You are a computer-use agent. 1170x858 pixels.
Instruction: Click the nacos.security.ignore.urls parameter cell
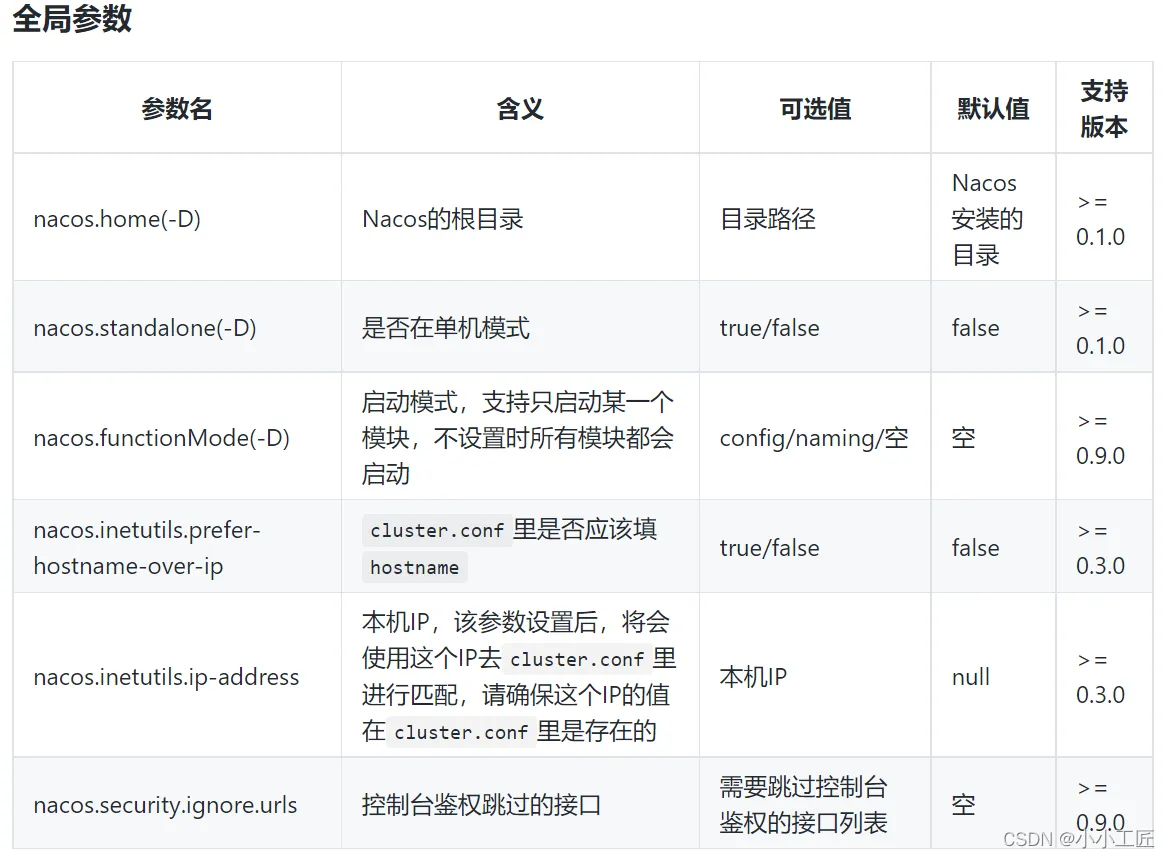click(165, 805)
